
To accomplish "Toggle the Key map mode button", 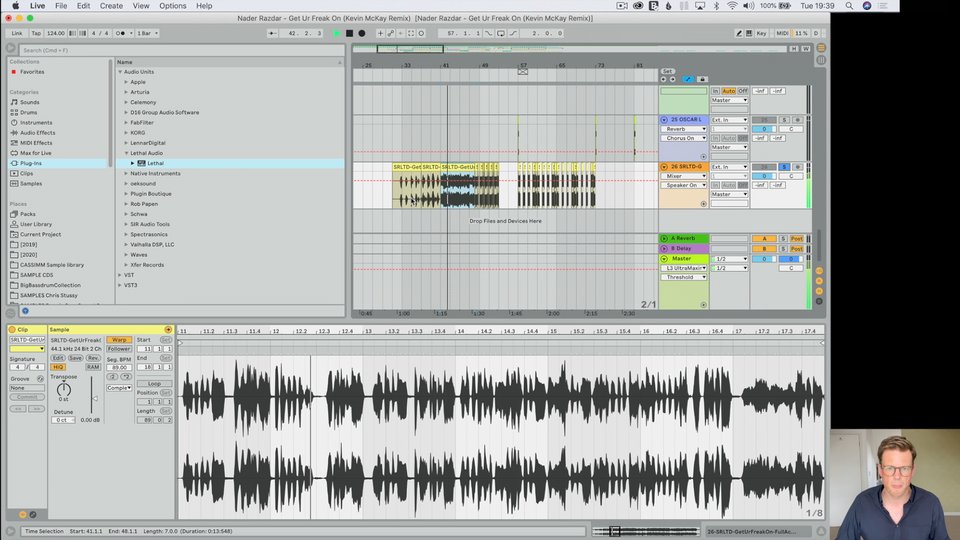I will click(x=762, y=33).
